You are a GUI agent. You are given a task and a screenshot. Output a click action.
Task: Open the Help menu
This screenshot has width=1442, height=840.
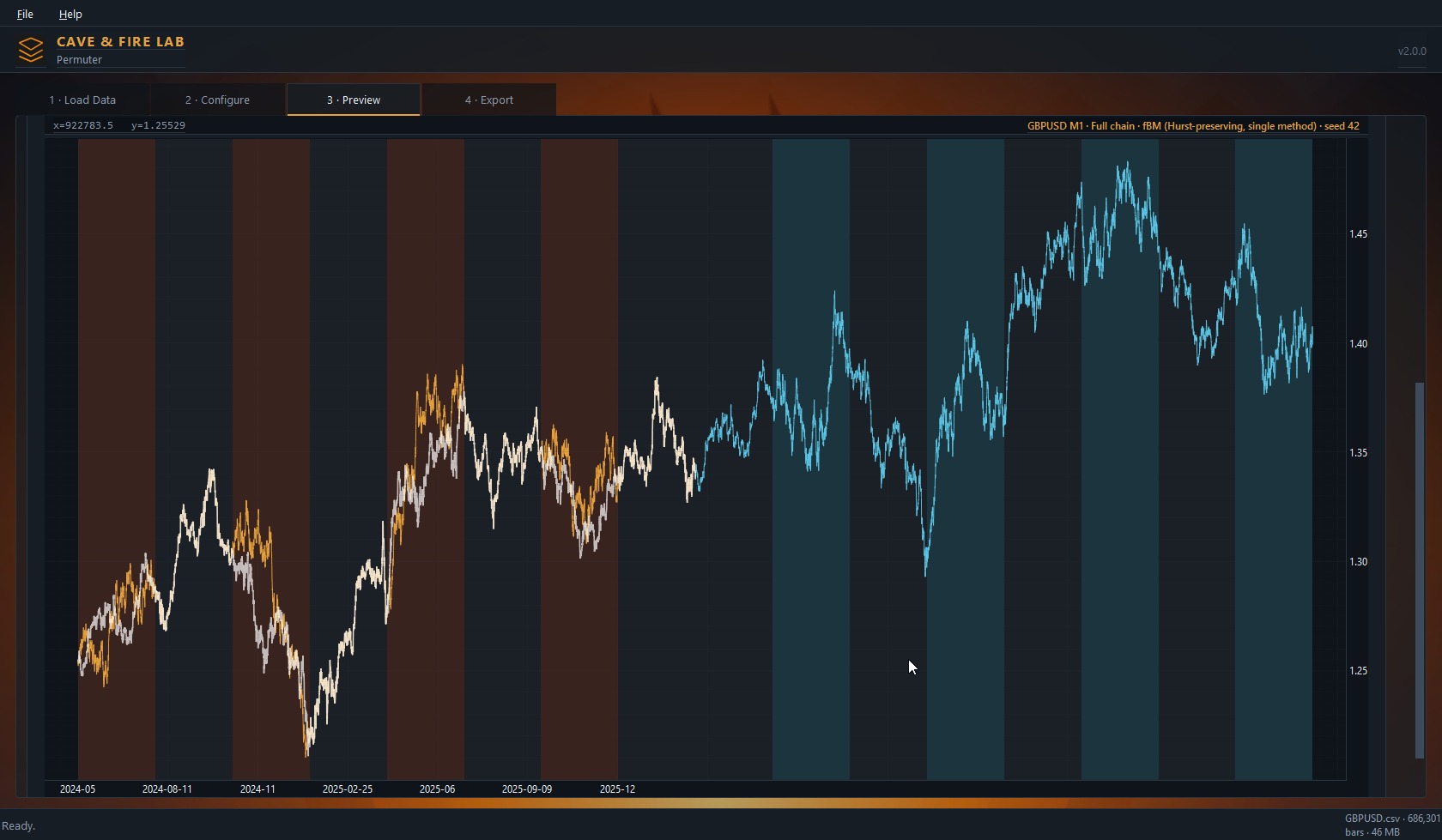click(x=70, y=14)
